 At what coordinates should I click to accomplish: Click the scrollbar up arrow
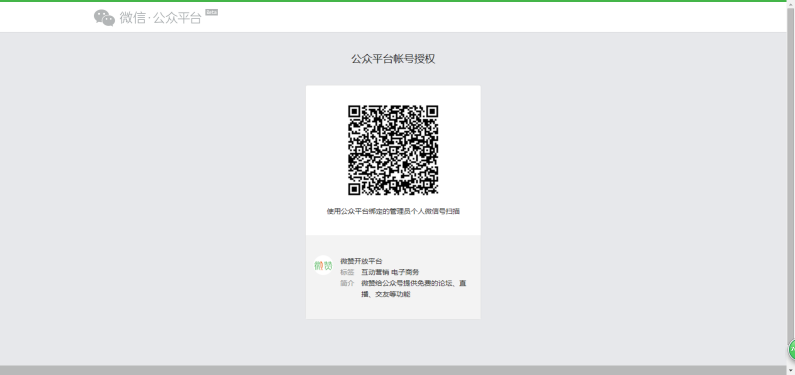(791, 4)
